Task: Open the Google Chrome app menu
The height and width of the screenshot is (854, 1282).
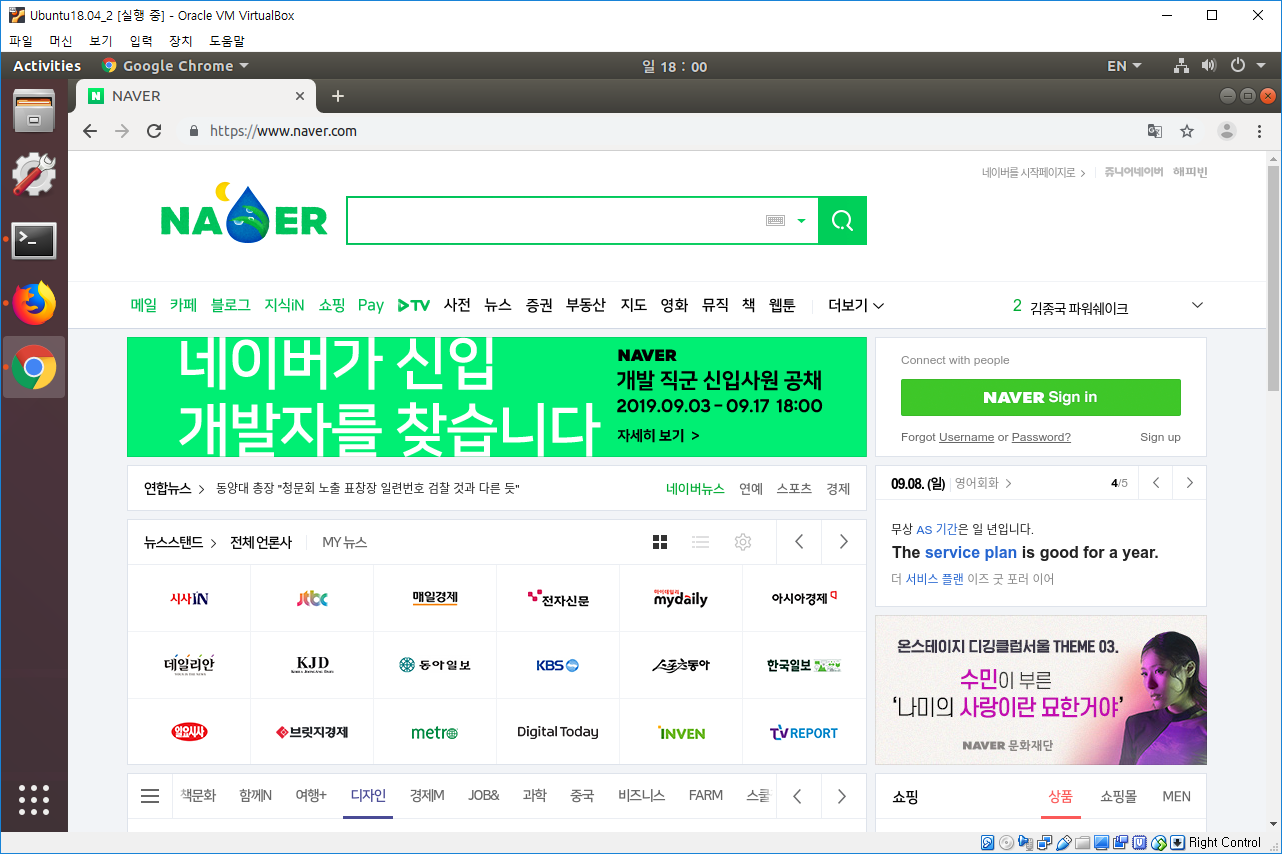Action: [x=176, y=66]
